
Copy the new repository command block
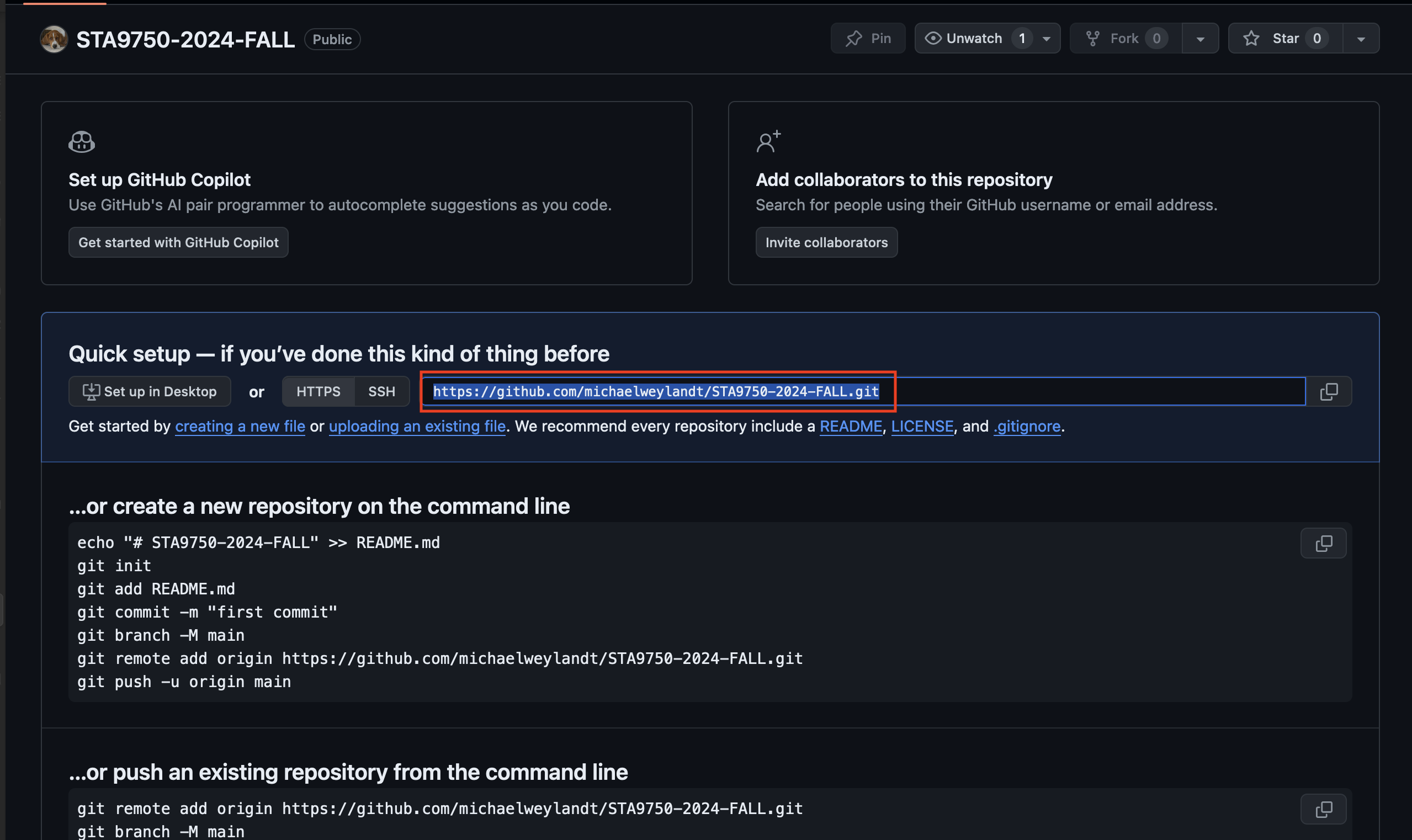point(1323,544)
